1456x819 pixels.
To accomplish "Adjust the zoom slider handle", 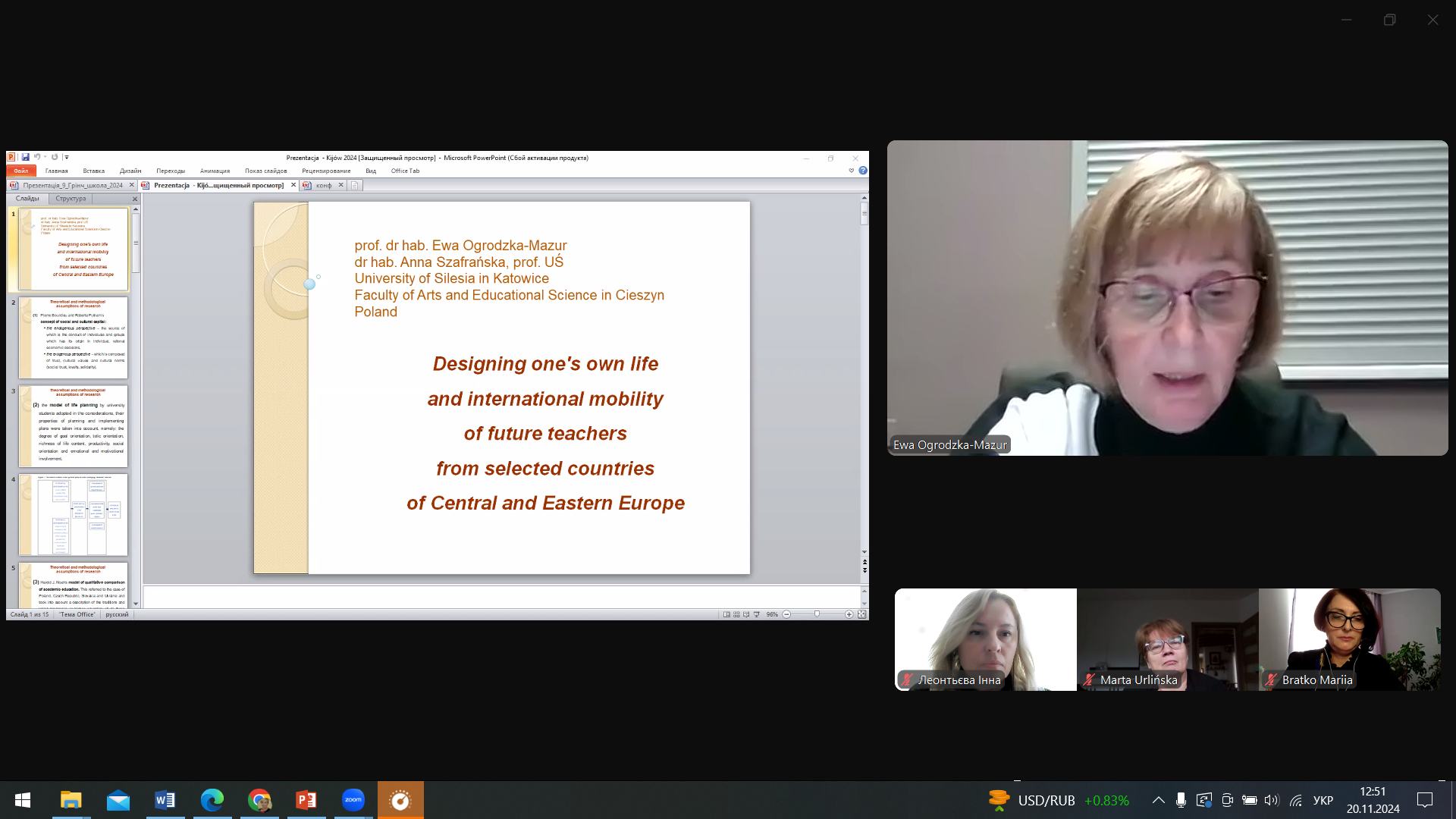I will click(817, 614).
